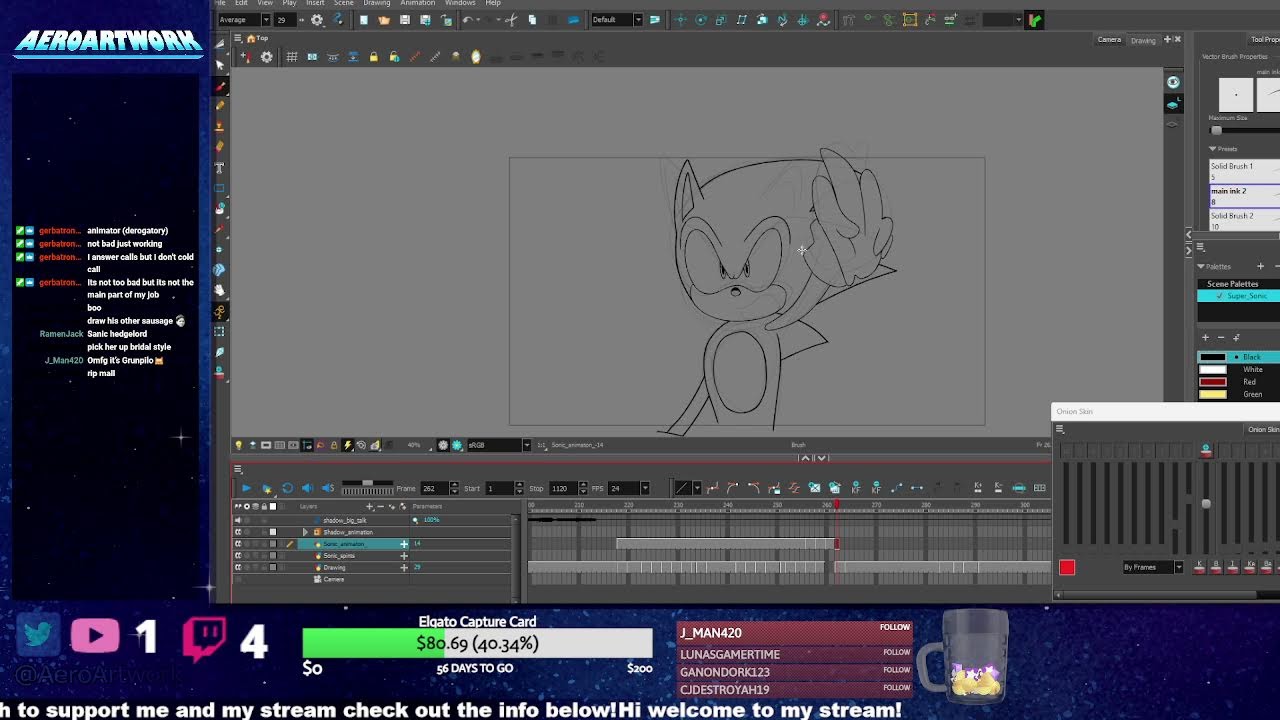Open the Edit menu
1280x720 pixels.
click(x=241, y=3)
